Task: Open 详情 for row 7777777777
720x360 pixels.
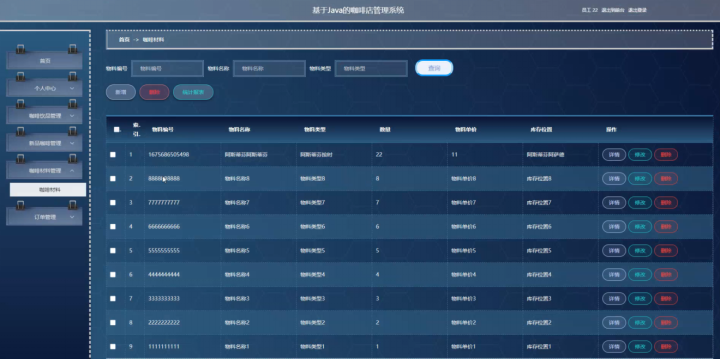Action: coord(614,202)
